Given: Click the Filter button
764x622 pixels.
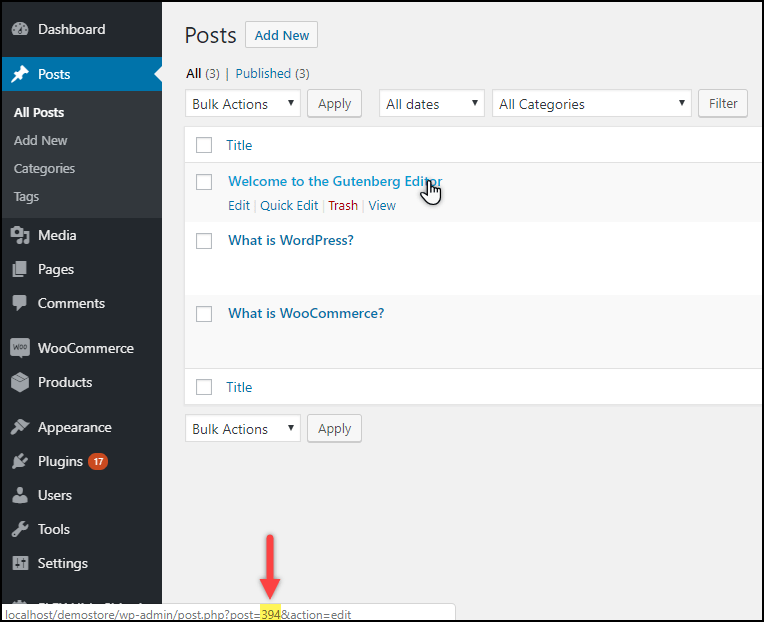Looking at the screenshot, I should tap(723, 103).
